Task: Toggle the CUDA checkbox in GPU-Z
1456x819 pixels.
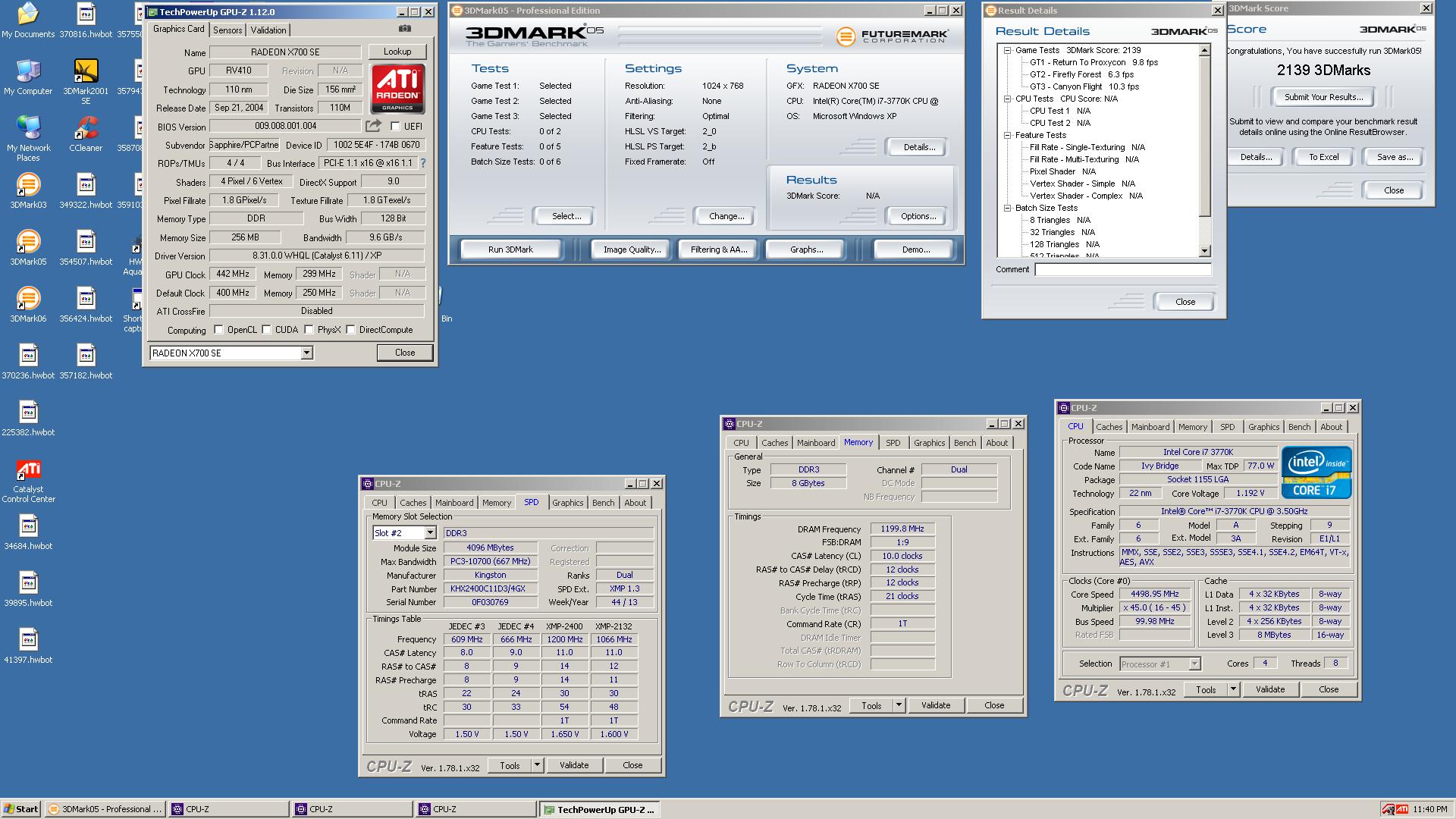Action: [x=266, y=330]
